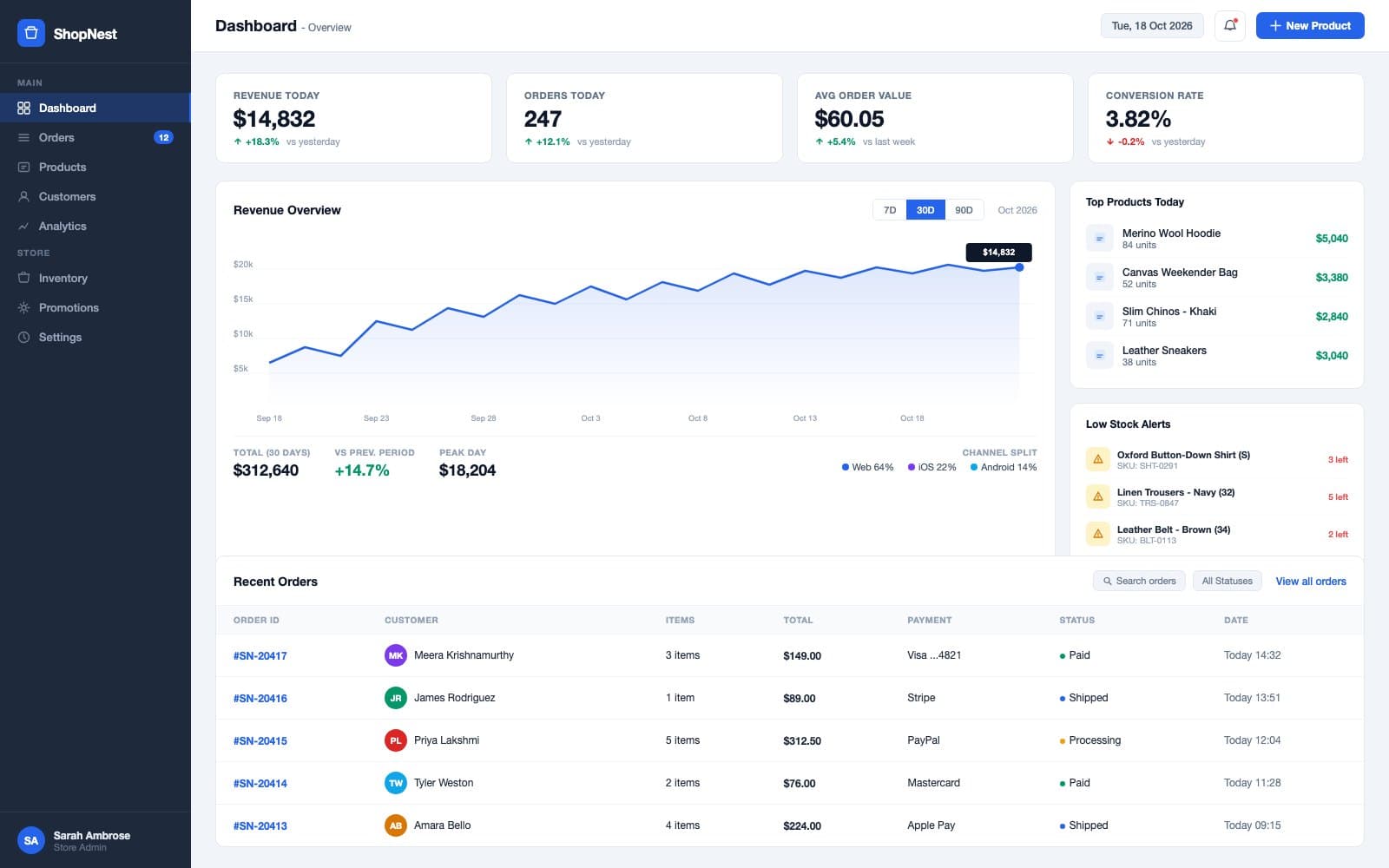Image resolution: width=1389 pixels, height=868 pixels.
Task: Open the date picker showing Tue, 18 Oct 2026
Action: click(x=1152, y=26)
